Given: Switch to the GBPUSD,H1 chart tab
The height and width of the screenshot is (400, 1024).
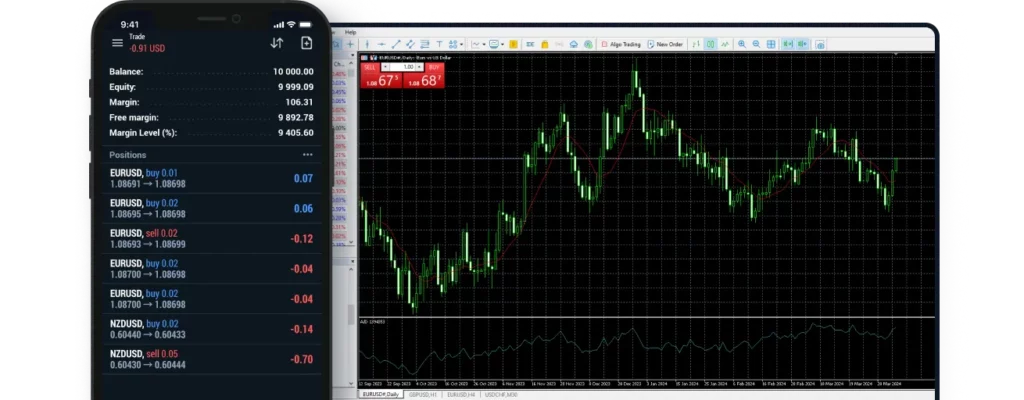Looking at the screenshot, I should pyautogui.click(x=423, y=395).
